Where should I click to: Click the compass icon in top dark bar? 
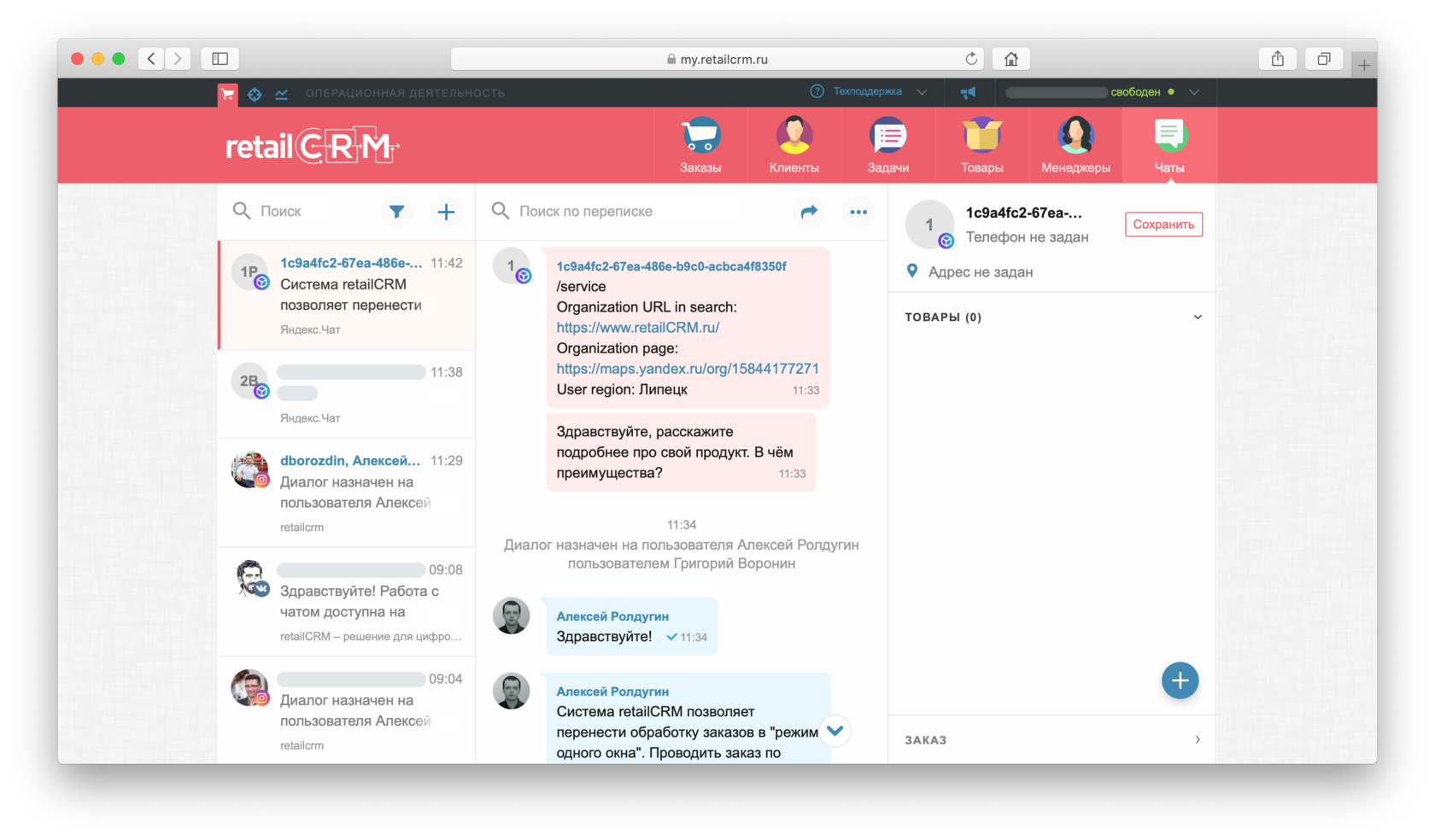coord(255,93)
